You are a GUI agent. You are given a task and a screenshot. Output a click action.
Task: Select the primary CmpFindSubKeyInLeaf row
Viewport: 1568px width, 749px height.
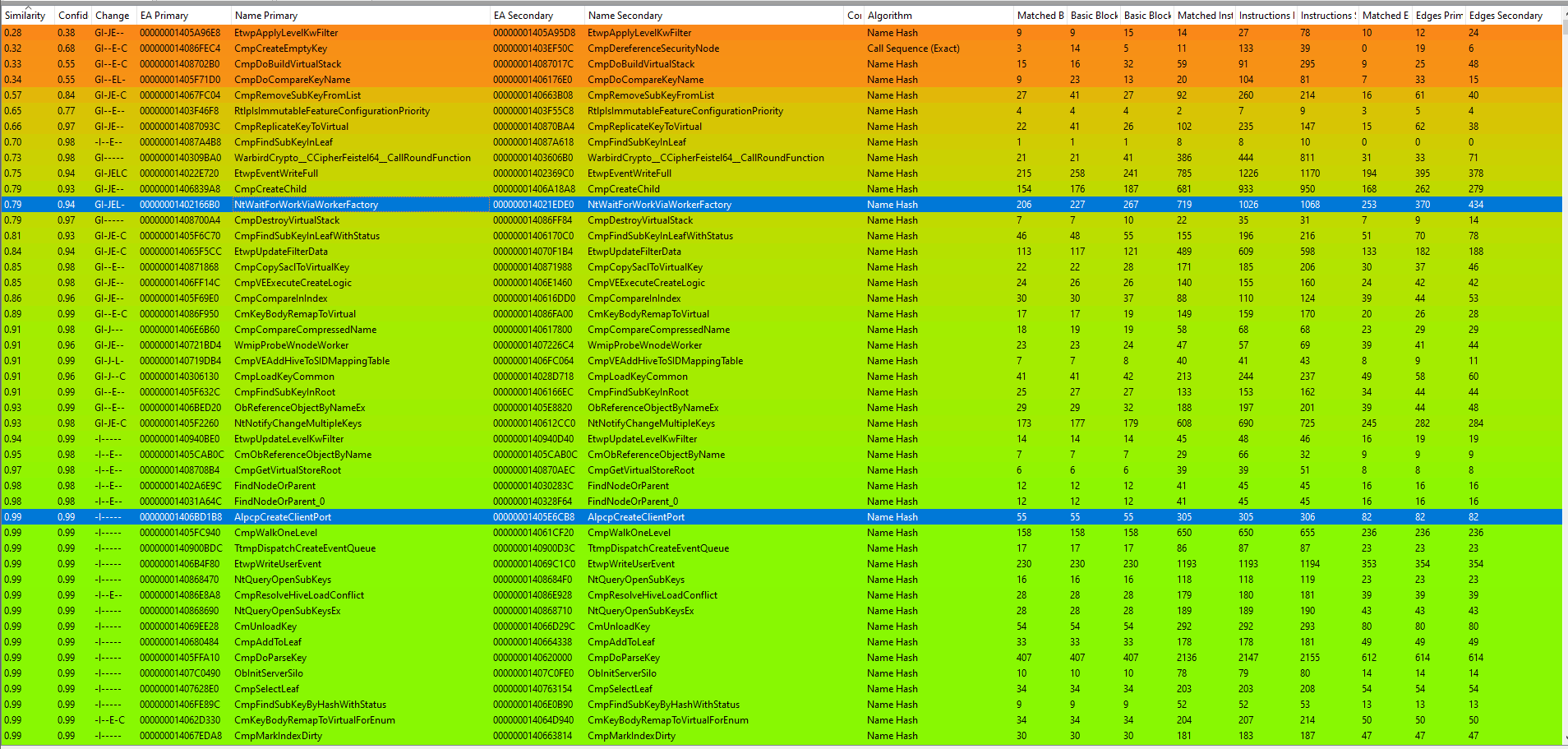coord(284,142)
